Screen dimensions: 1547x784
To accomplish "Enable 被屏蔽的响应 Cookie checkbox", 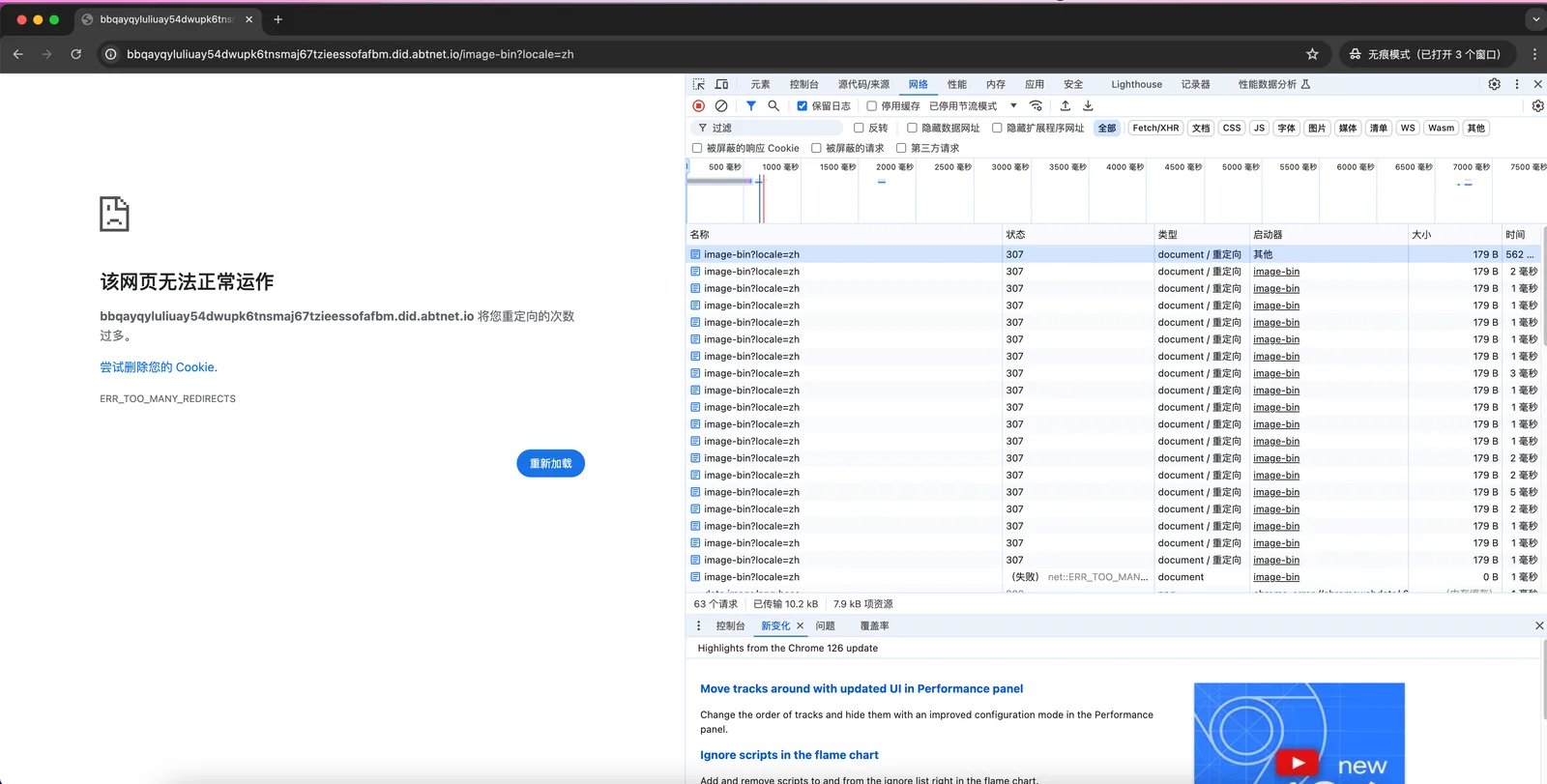I will (697, 148).
